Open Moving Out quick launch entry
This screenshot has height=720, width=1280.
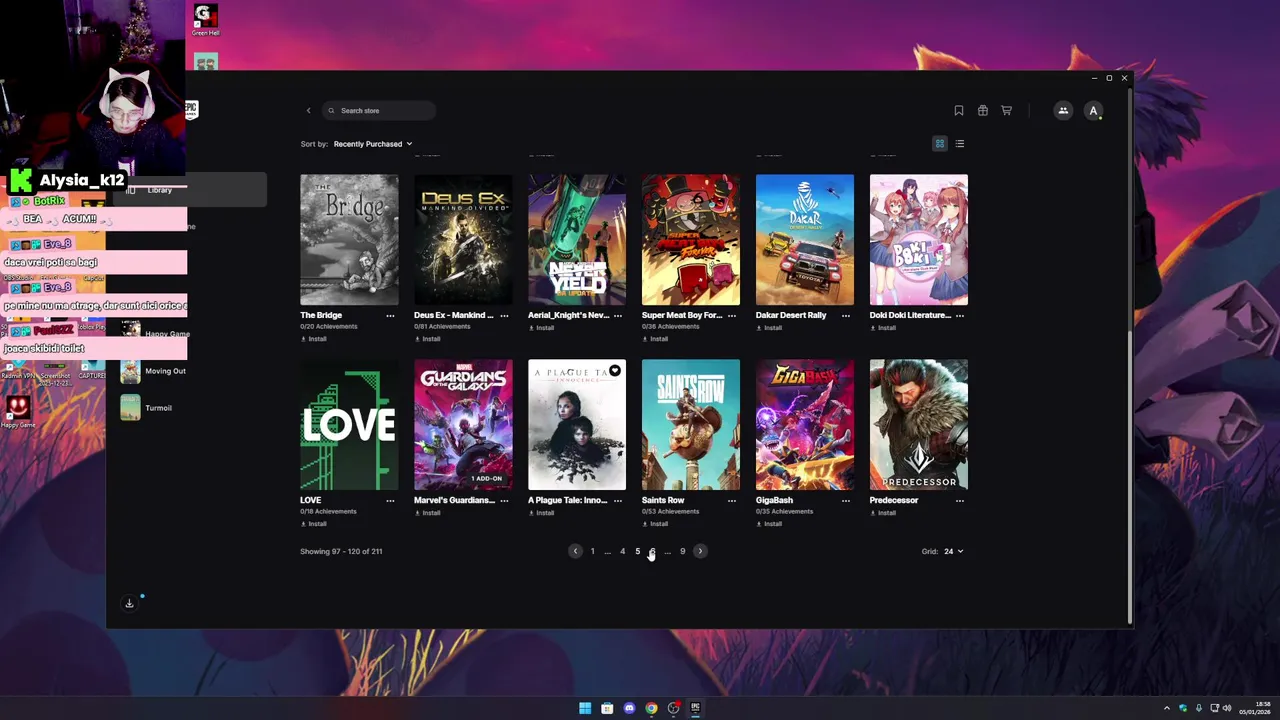pos(154,371)
